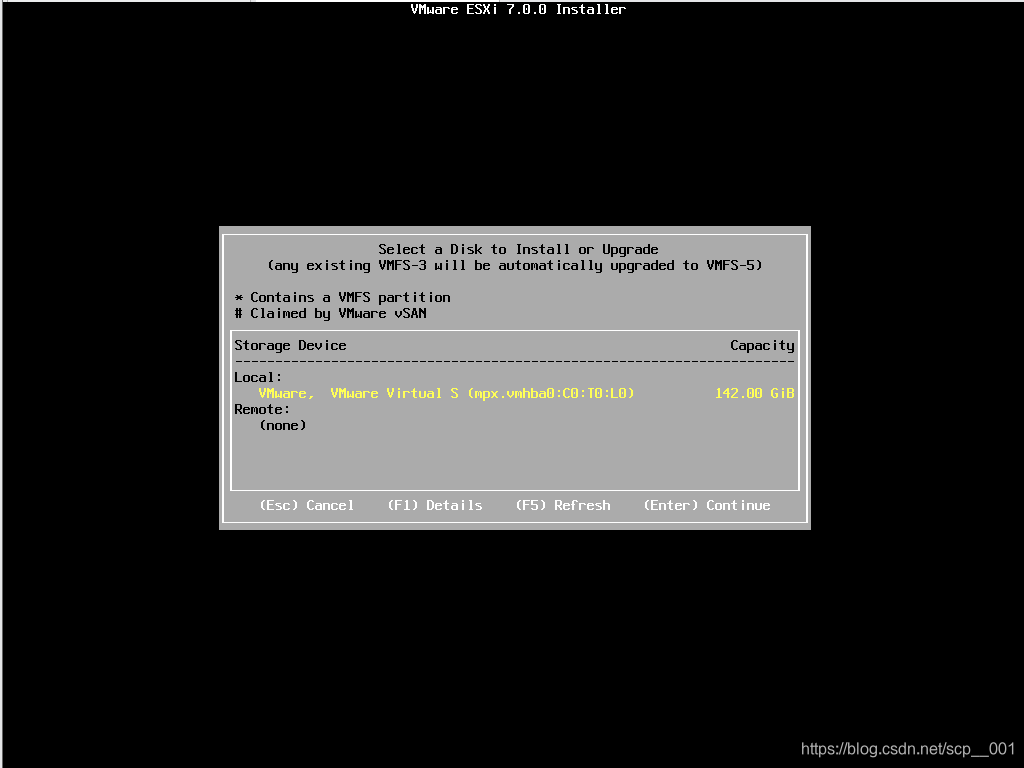The height and width of the screenshot is (768, 1024).
Task: Click the 'Contains a VMFS partition' legend line
Action: 342,298
